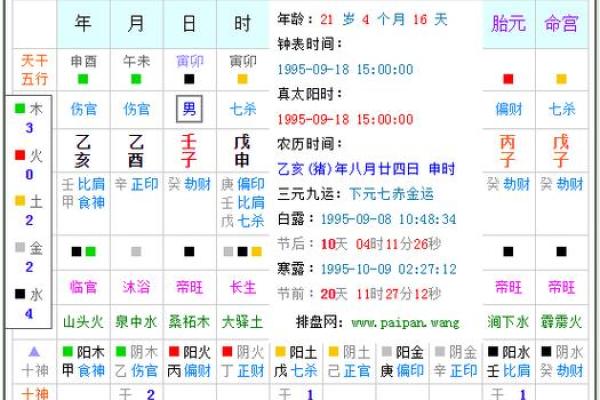The height and width of the screenshot is (400, 600).
Task: Click the red square under 胎元 header
Action: tap(508, 79)
